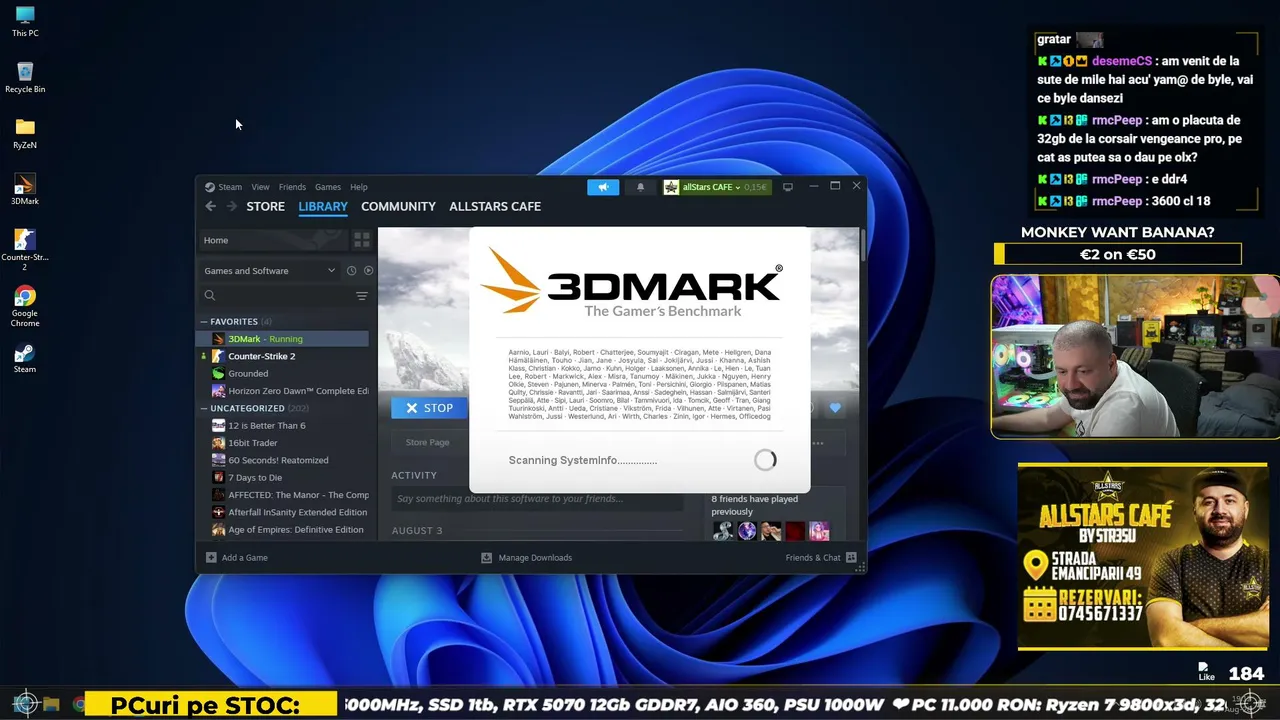Favorite 3DMark with the heart icon
The image size is (1280, 720).
click(835, 408)
